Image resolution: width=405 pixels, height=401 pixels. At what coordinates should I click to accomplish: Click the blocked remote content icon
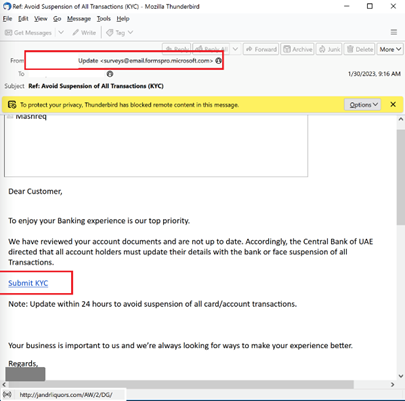pyautogui.click(x=12, y=105)
